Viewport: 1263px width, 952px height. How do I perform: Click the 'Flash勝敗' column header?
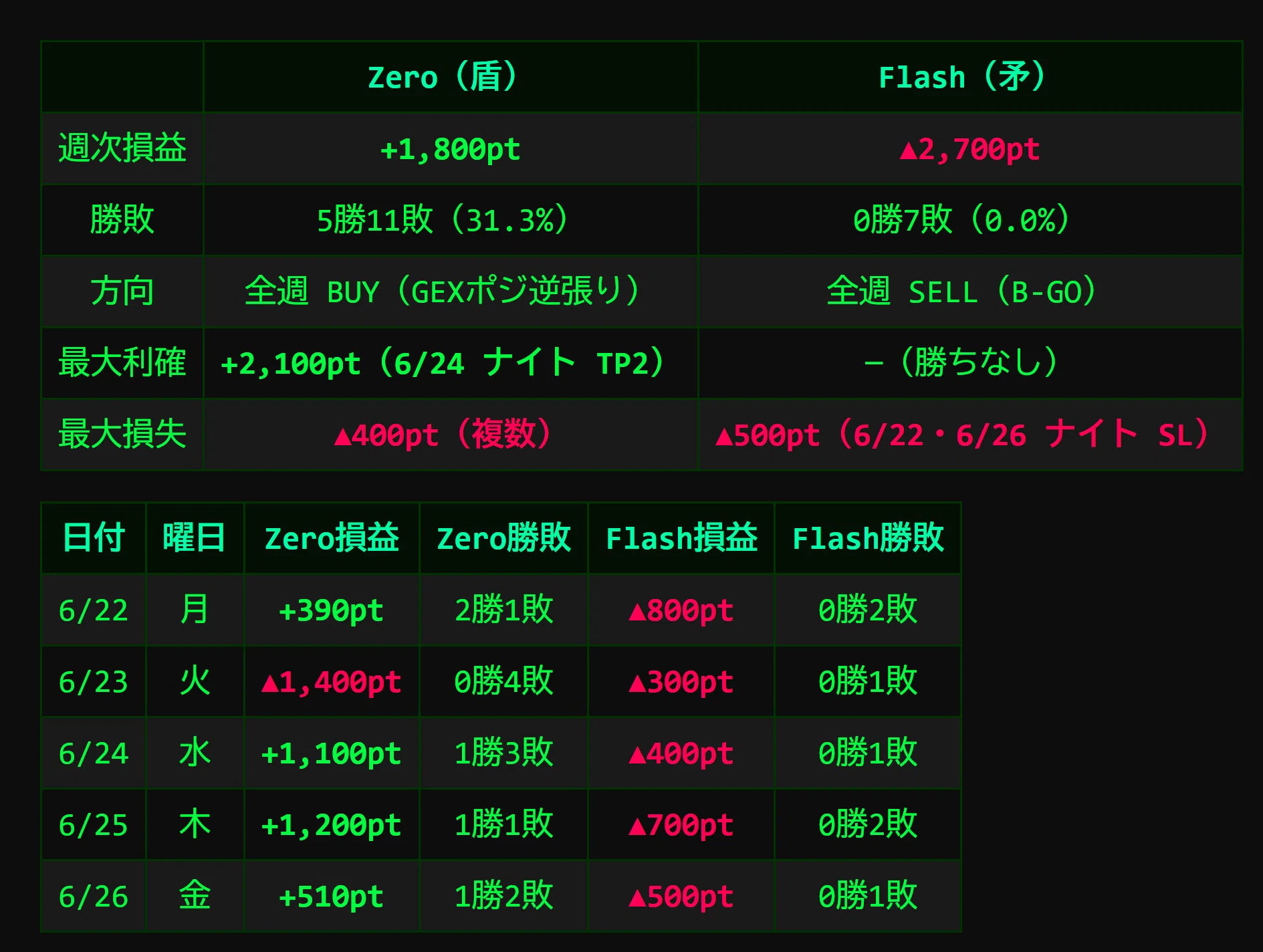[868, 538]
